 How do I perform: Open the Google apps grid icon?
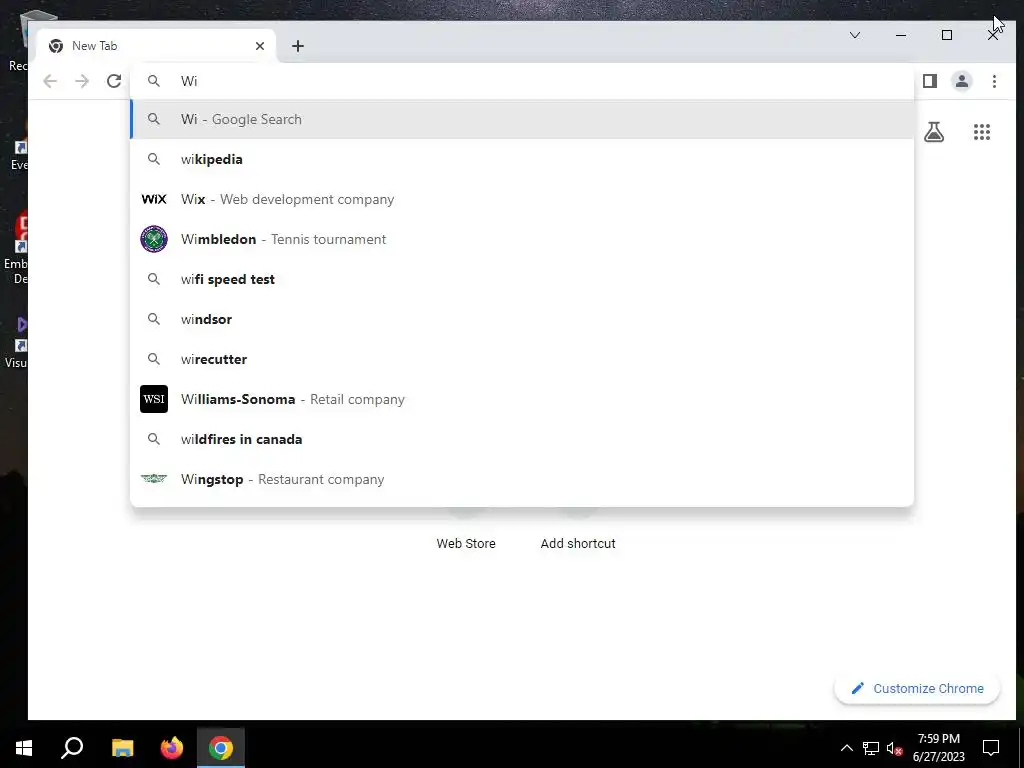point(982,132)
